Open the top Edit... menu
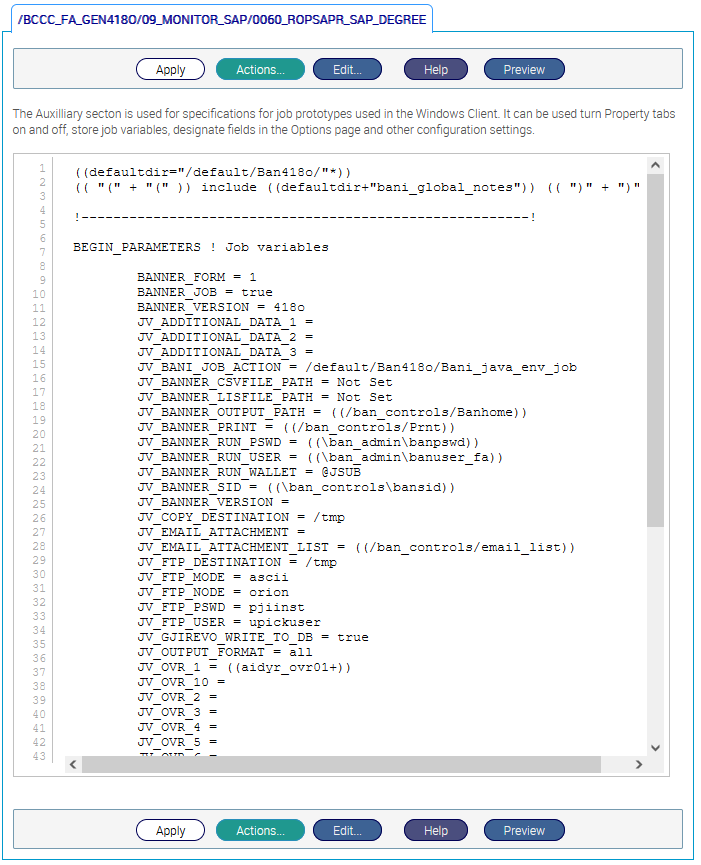 point(347,70)
